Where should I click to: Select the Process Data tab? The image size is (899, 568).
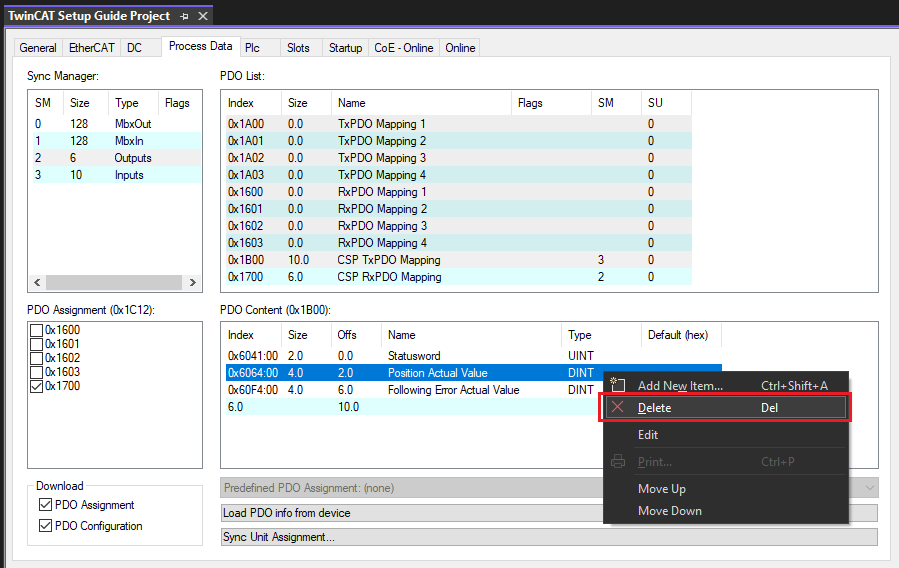tap(200, 46)
